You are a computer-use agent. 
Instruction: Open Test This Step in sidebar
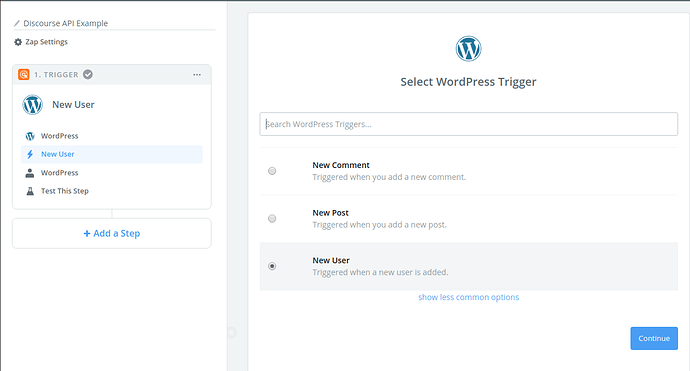coord(112,191)
